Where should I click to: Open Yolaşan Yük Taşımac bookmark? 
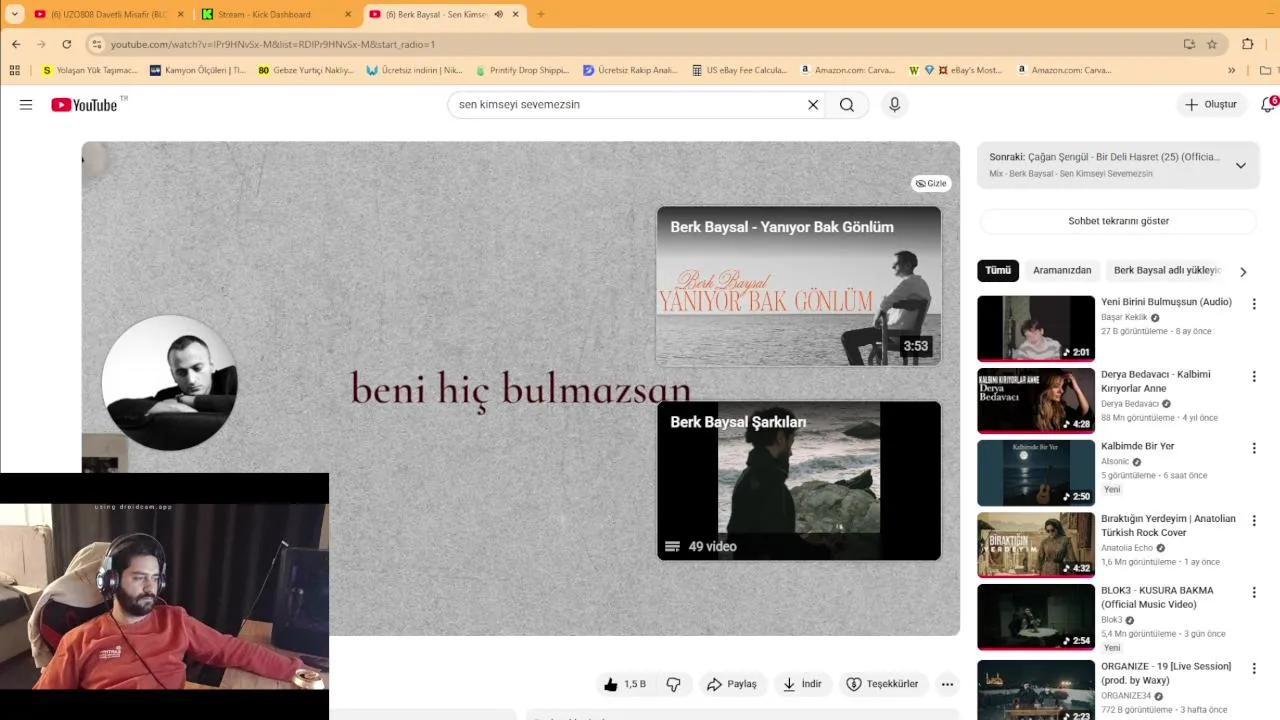pyautogui.click(x=90, y=70)
